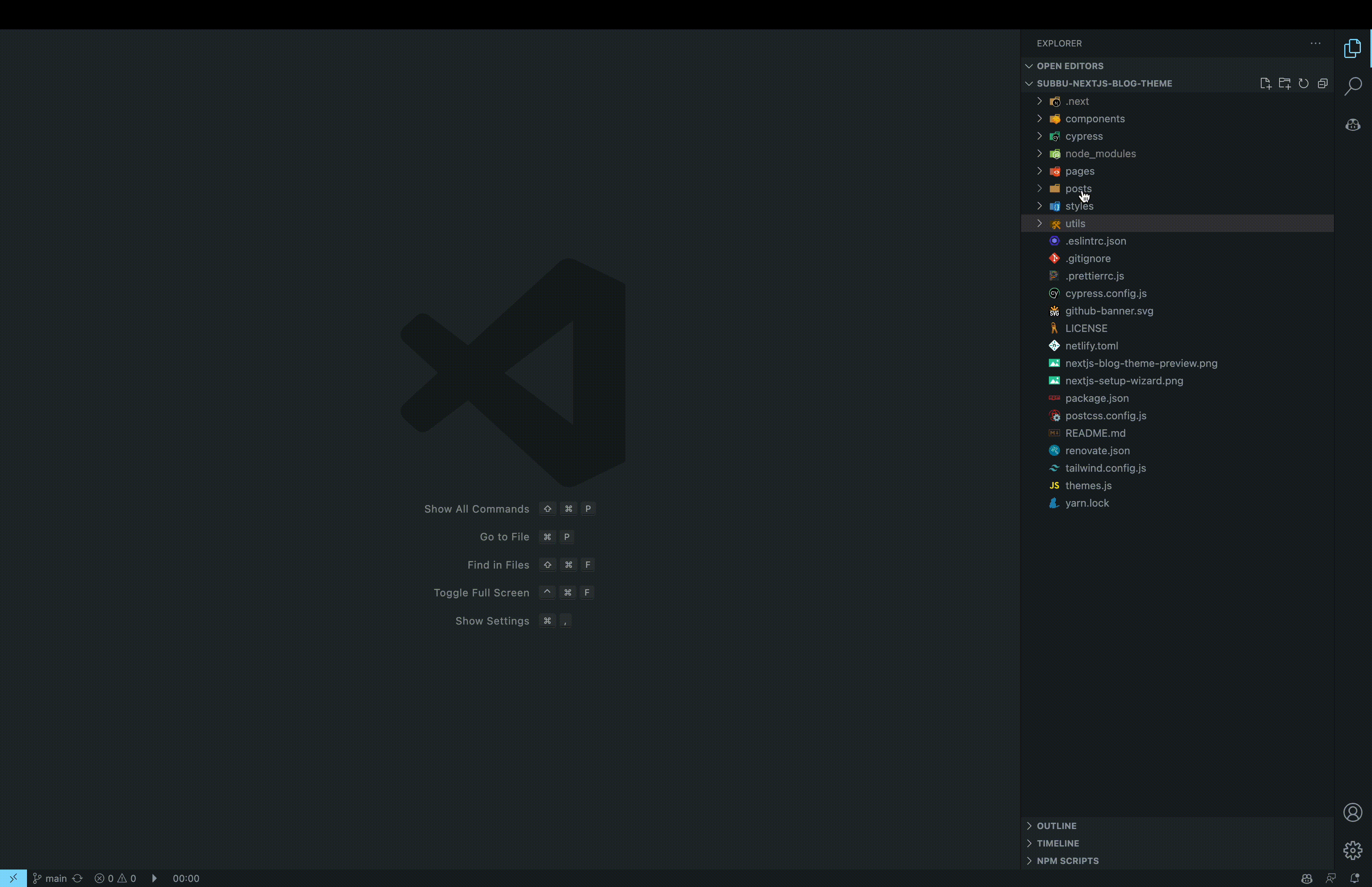Open the Explorer more actions ellipsis menu
This screenshot has height=887, width=1372.
coord(1315,43)
